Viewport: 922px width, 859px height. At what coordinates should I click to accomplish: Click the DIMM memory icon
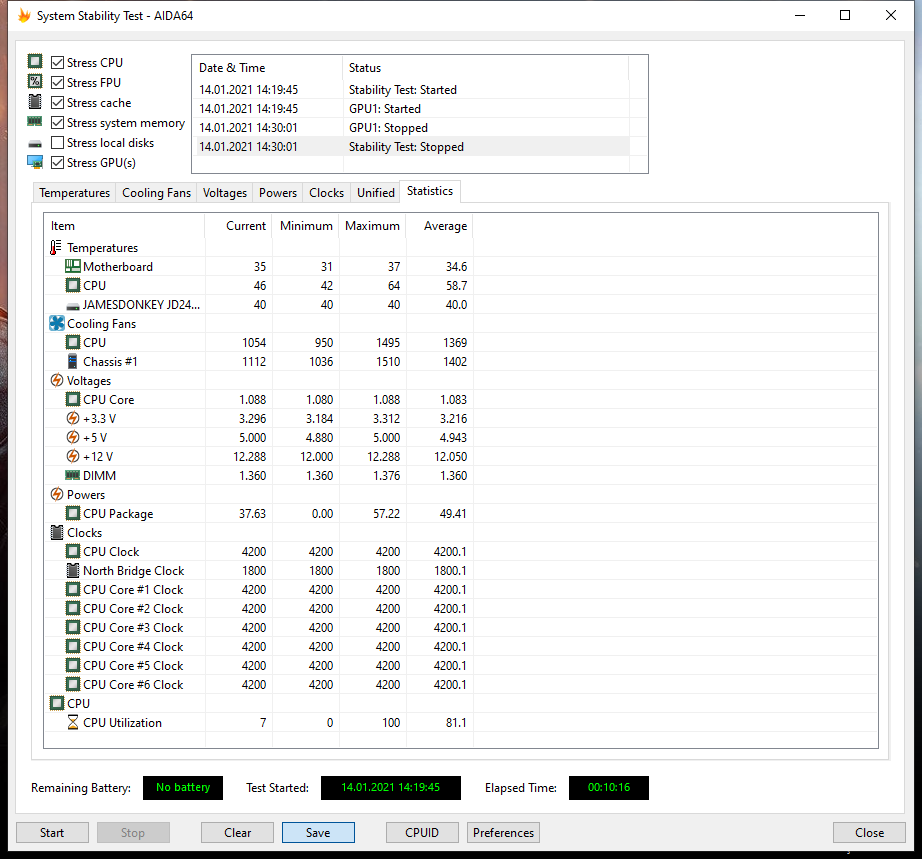[72, 474]
